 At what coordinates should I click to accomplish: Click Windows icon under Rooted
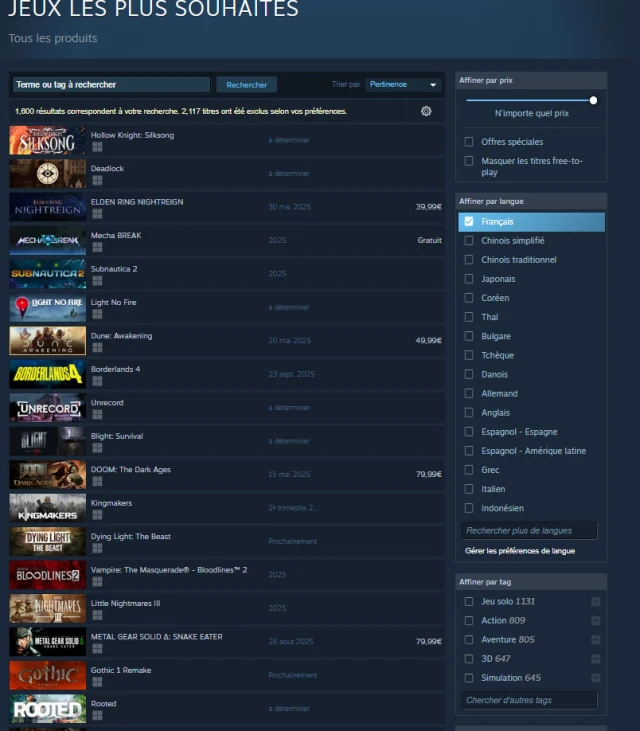[x=97, y=716]
